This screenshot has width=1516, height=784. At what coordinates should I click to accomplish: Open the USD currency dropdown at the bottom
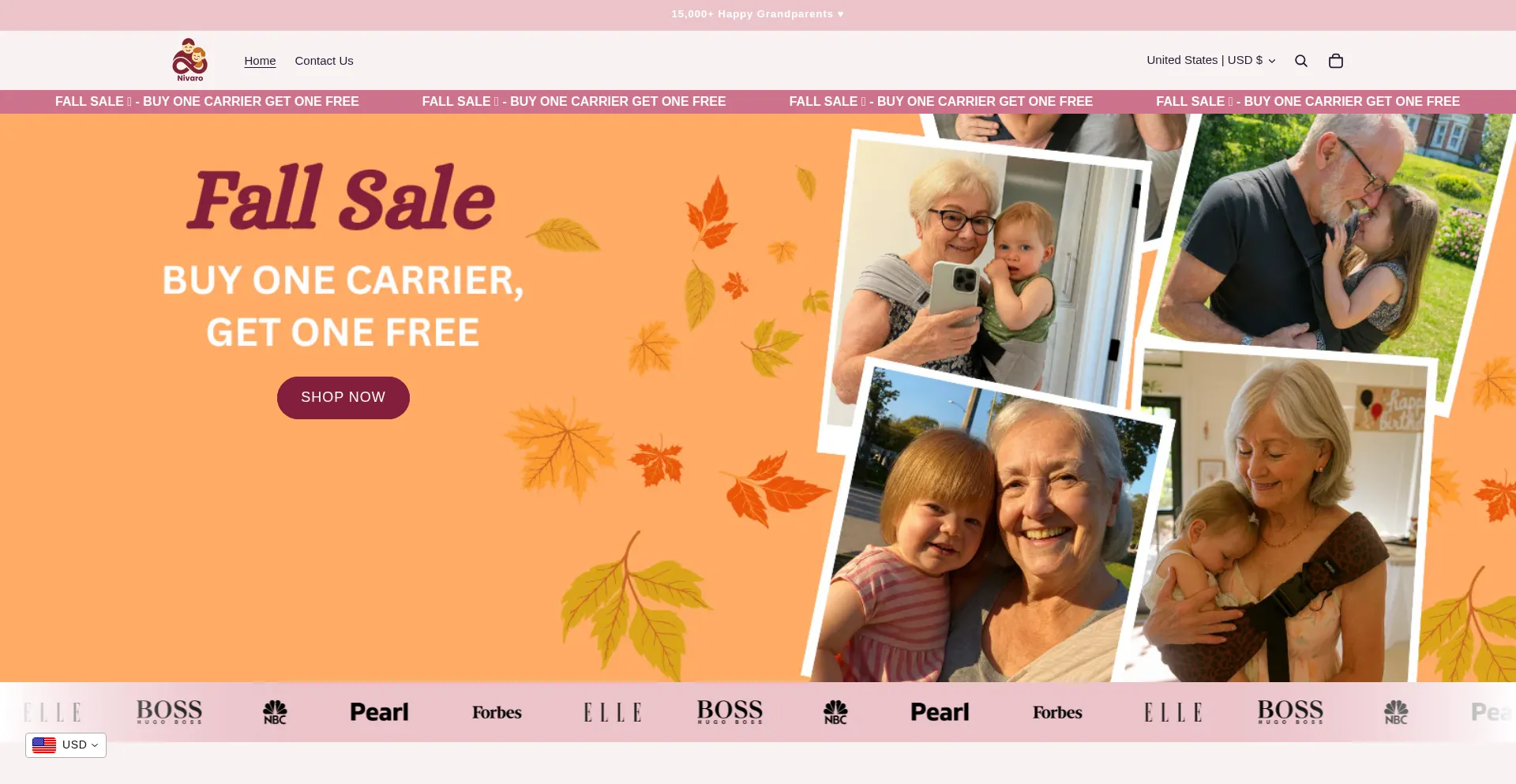coord(66,745)
